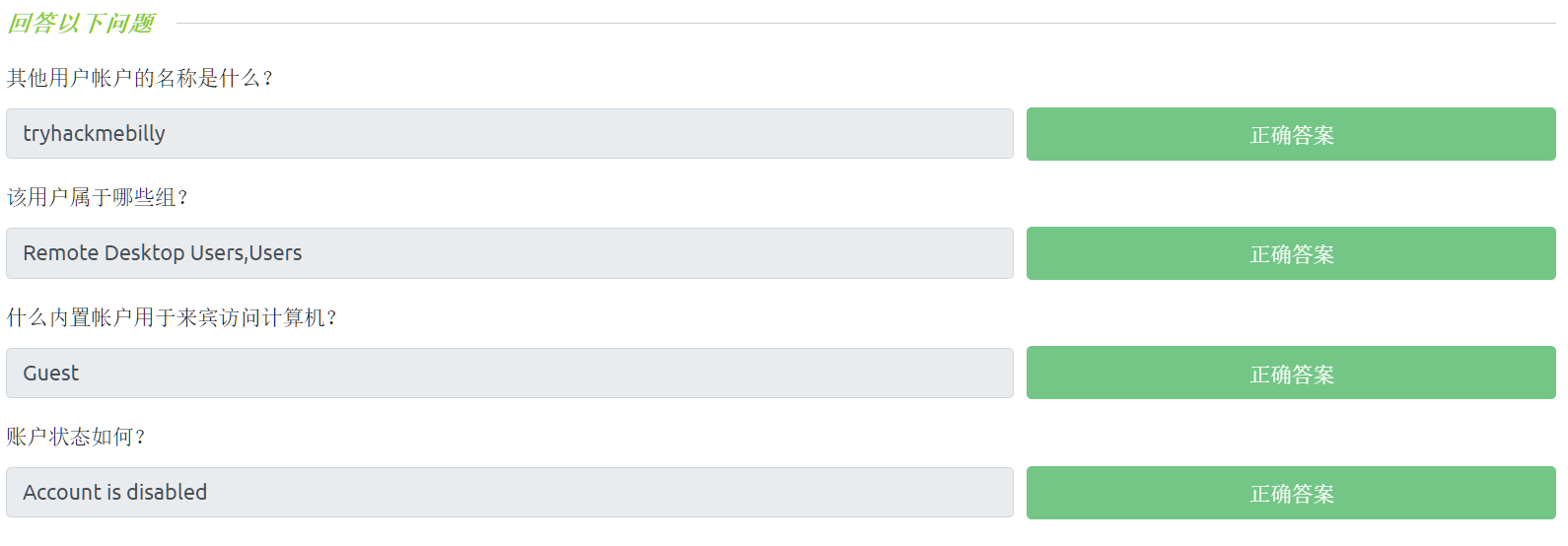1568x546 pixels.
Task: Click the question 其他用户帐户的名称是什么？
Action: tap(140, 78)
